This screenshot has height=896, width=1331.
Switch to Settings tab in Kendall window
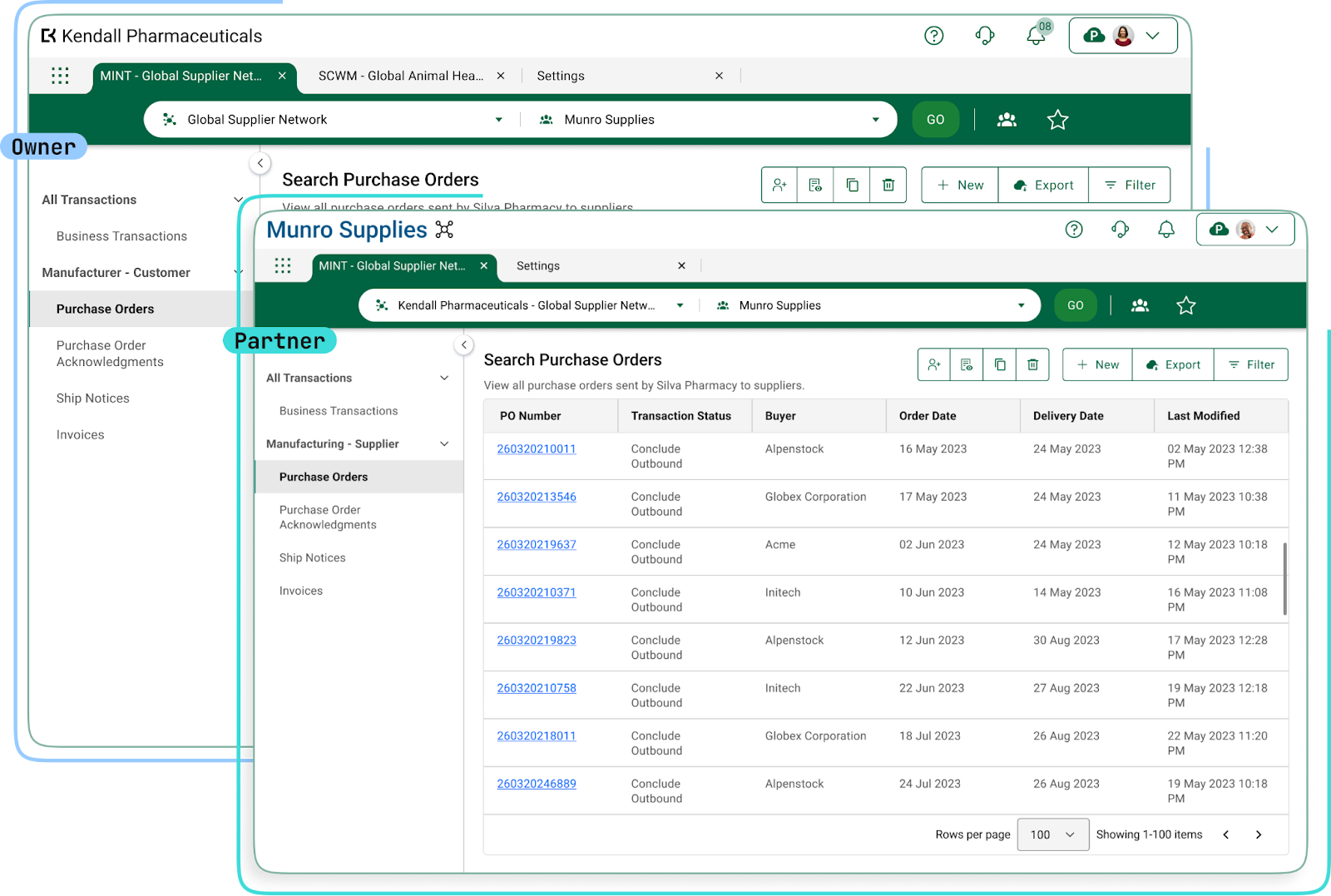pyautogui.click(x=561, y=76)
